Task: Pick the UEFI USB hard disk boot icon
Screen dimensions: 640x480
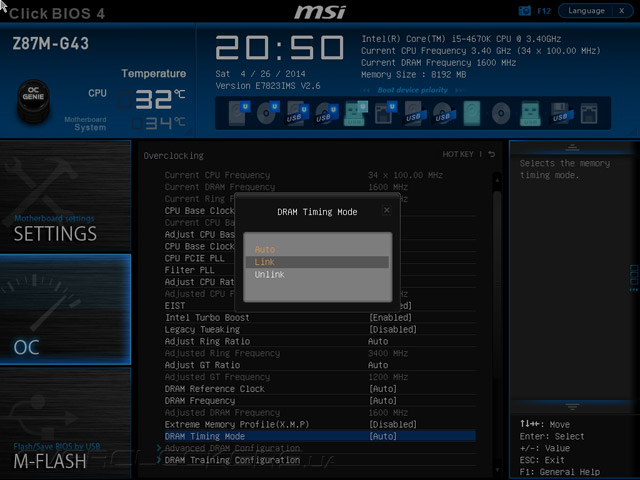Action: 297,113
